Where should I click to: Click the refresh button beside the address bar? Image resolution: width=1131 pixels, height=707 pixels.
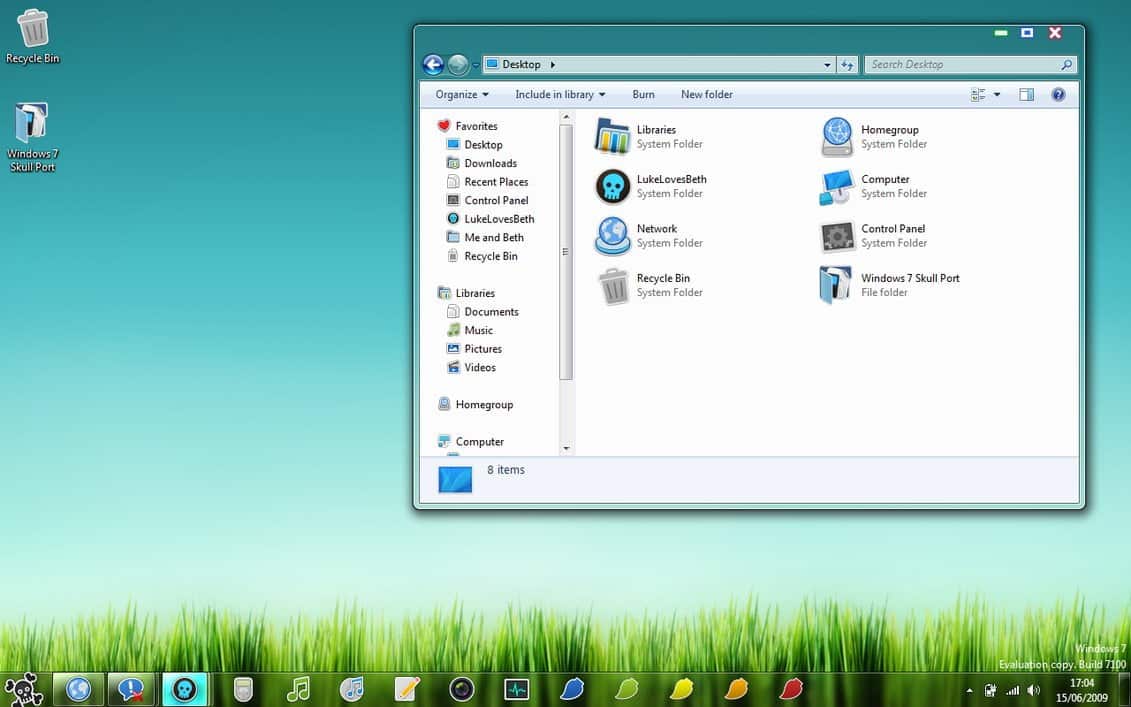click(x=847, y=64)
